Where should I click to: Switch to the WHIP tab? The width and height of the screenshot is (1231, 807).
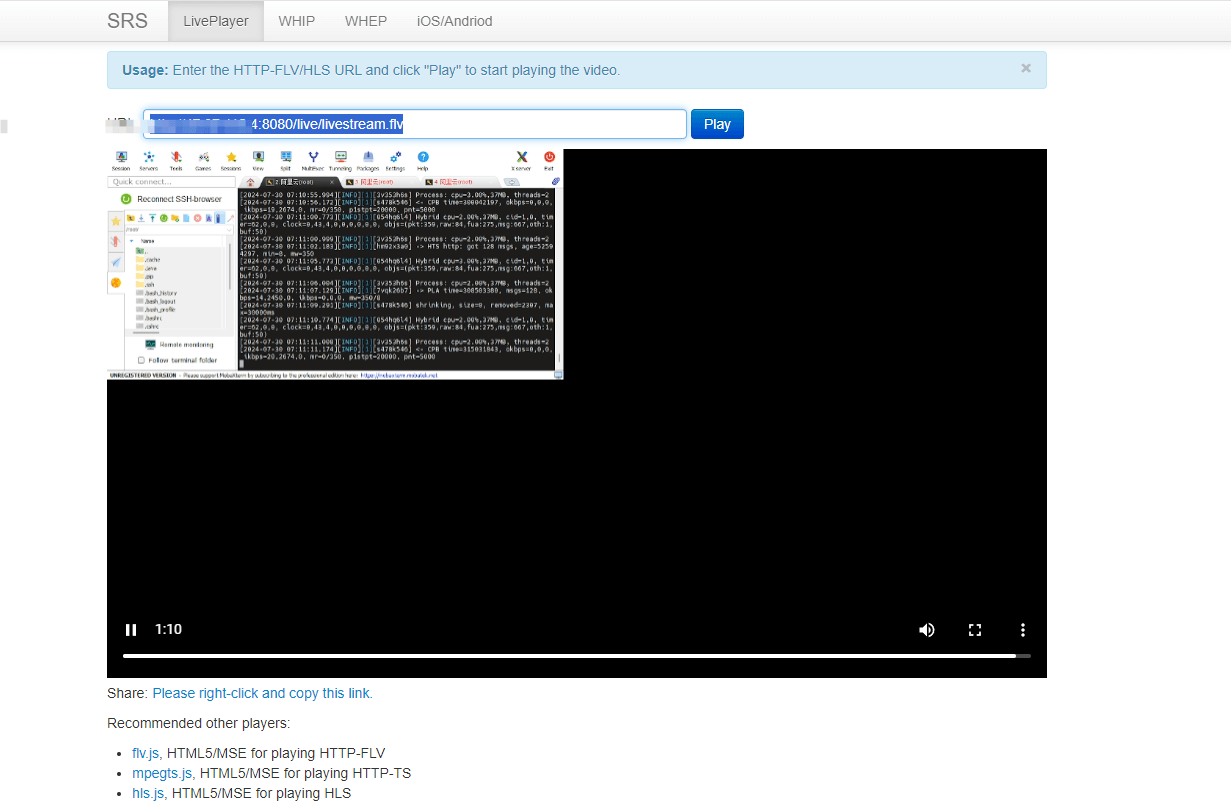point(297,21)
